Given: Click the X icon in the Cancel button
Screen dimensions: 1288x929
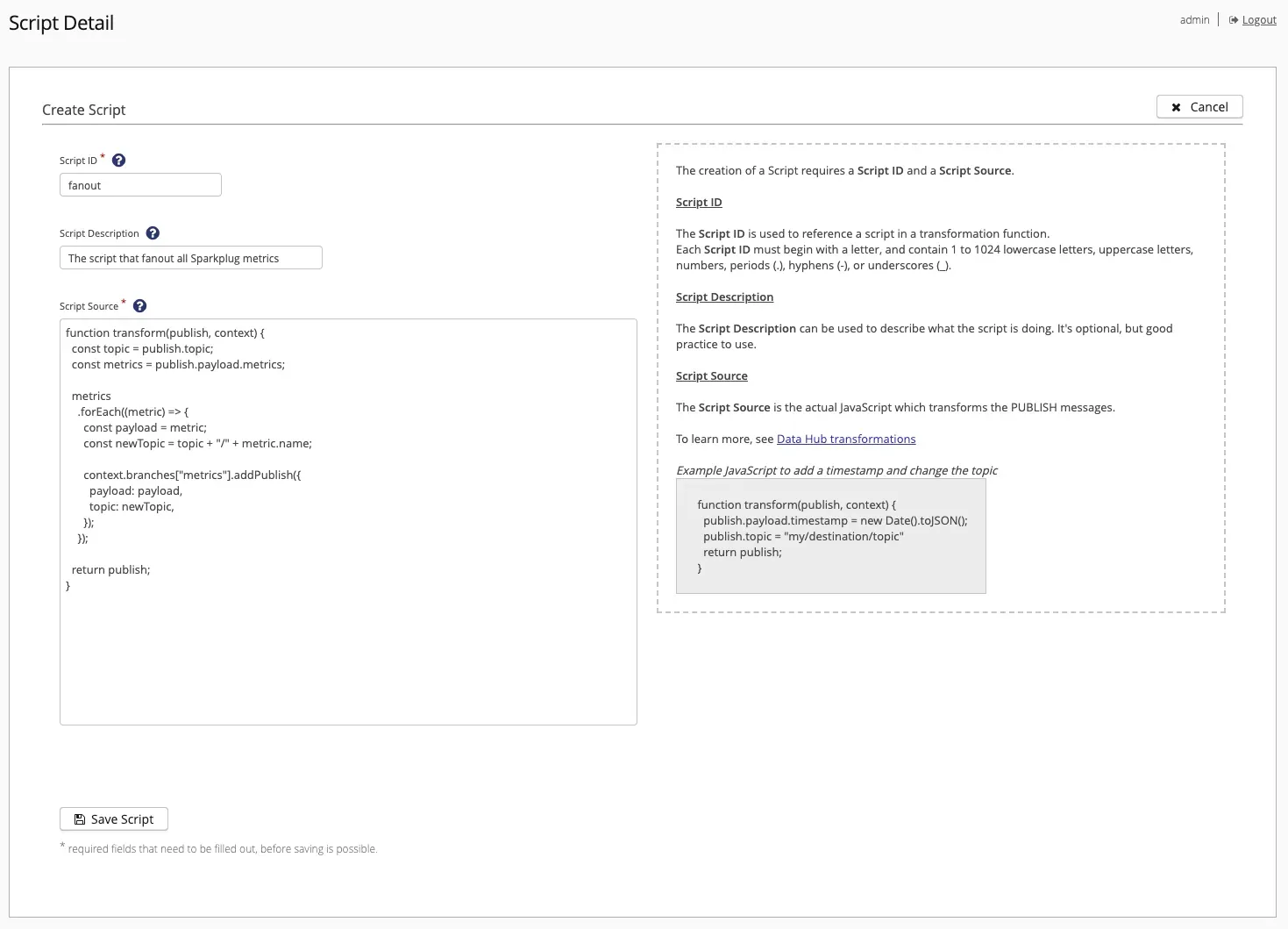Looking at the screenshot, I should point(1176,107).
